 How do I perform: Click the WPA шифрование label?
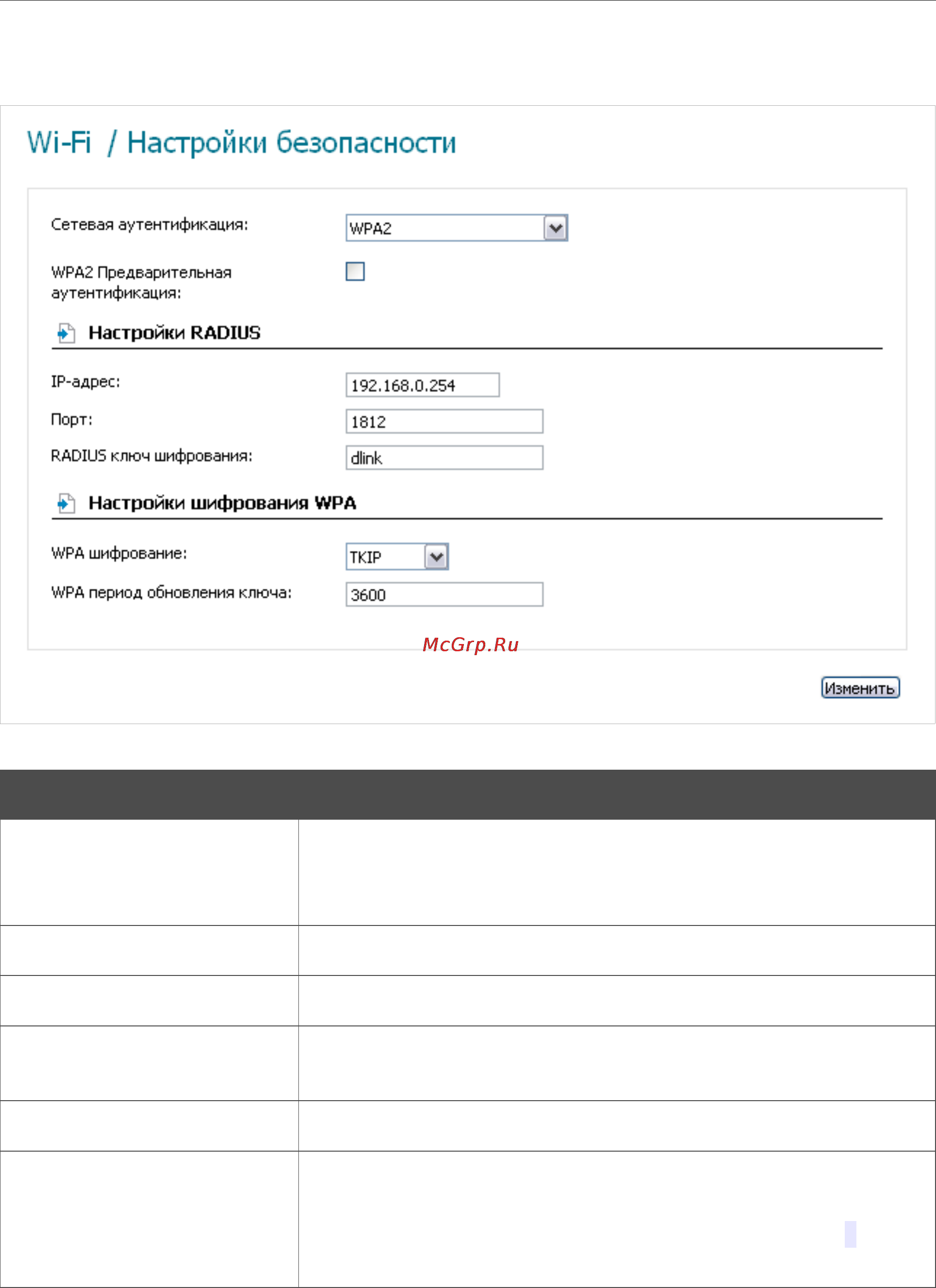pos(119,553)
